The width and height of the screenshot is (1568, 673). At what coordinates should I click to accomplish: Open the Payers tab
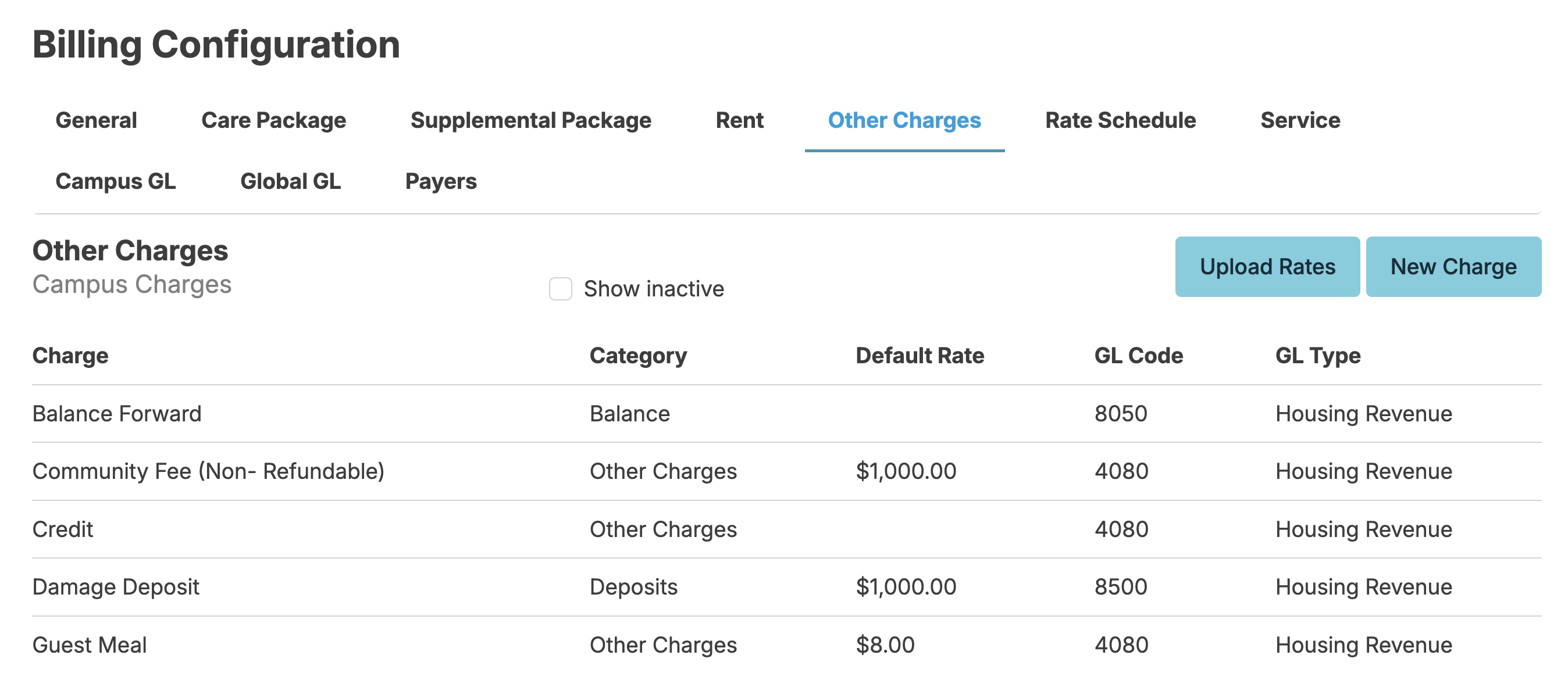(x=441, y=181)
